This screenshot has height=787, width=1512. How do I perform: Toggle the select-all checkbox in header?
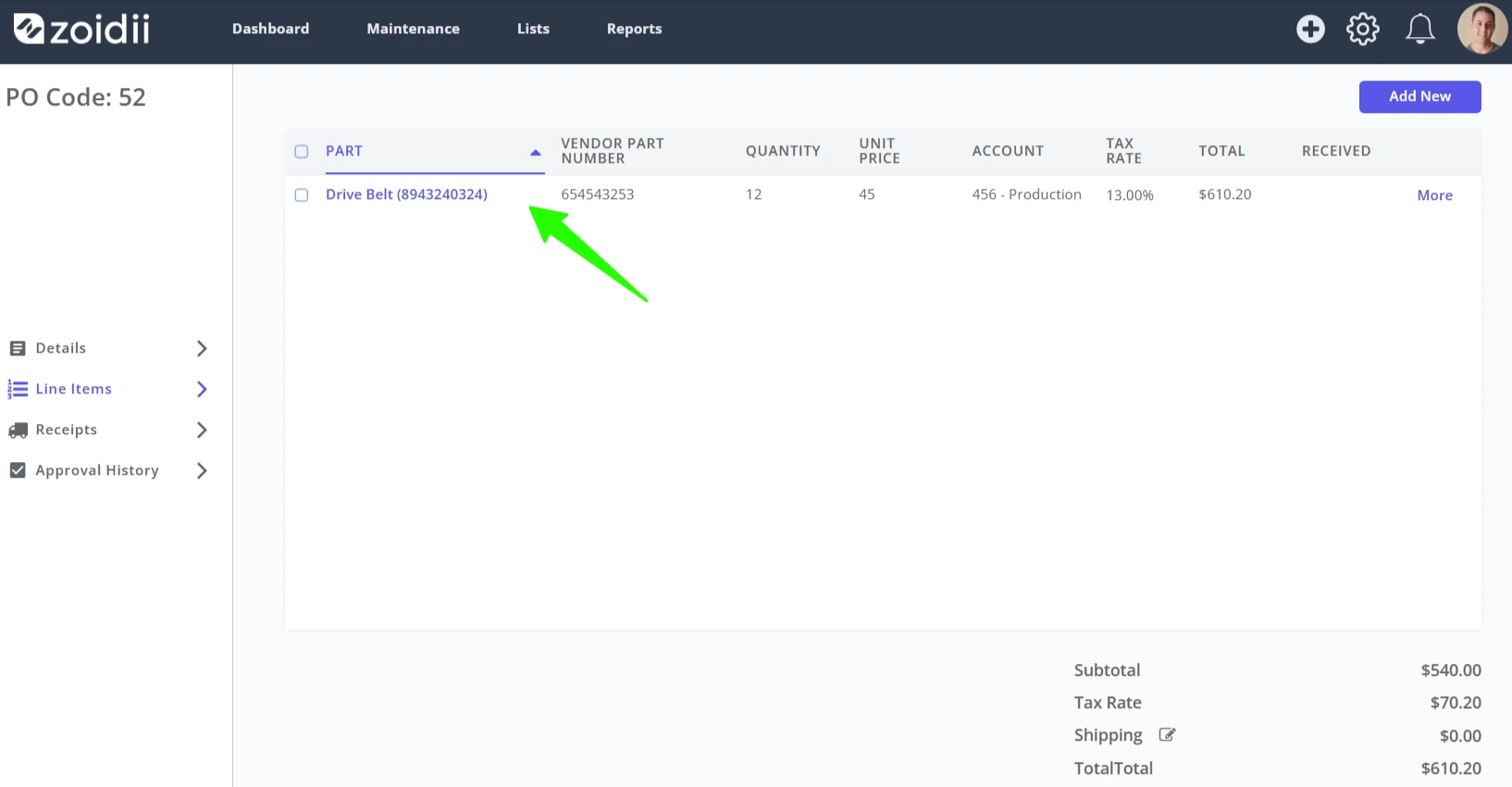(302, 152)
